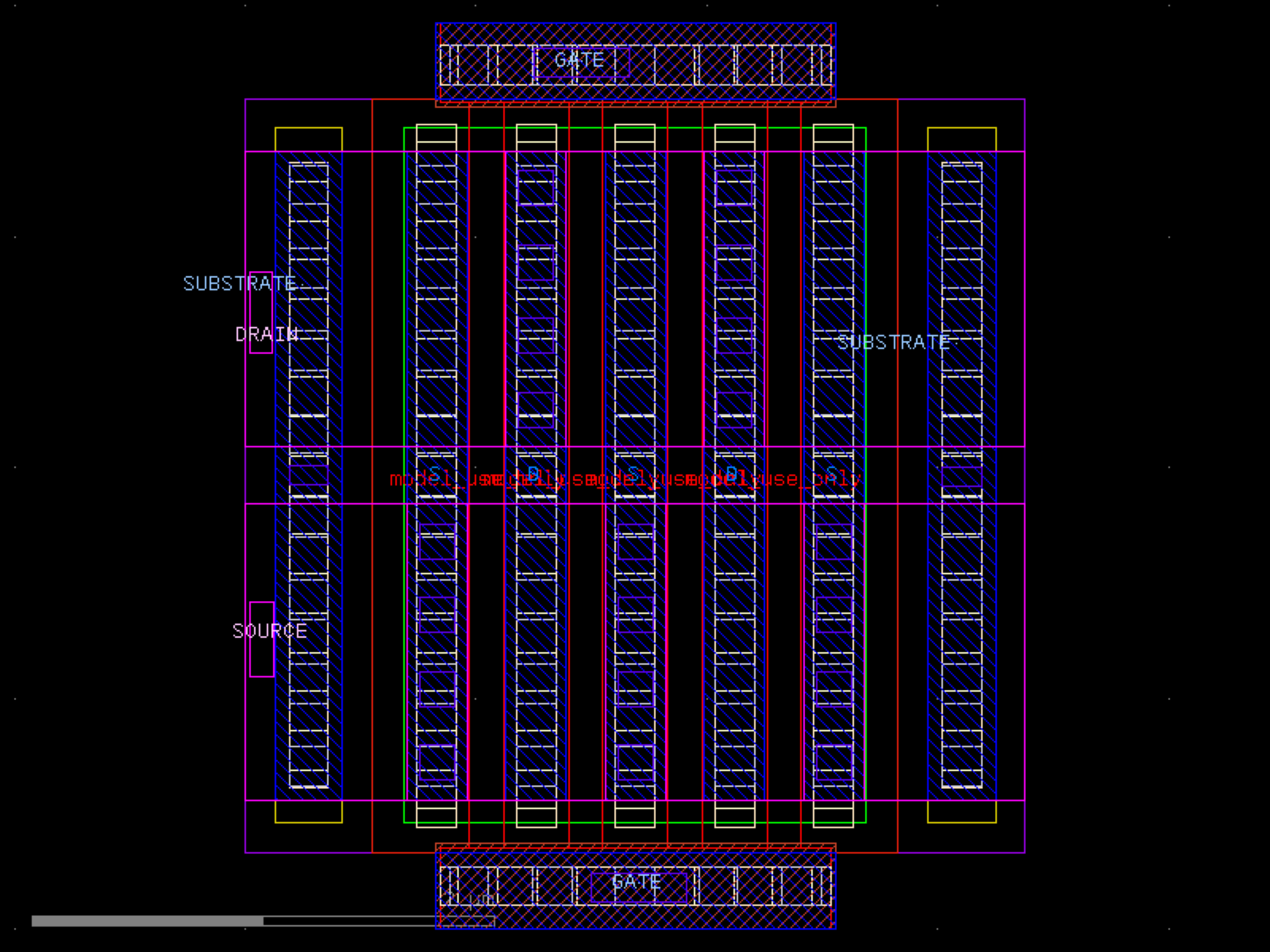
Task: Select yellow rectangle atop left substrate strip
Action: point(309,140)
